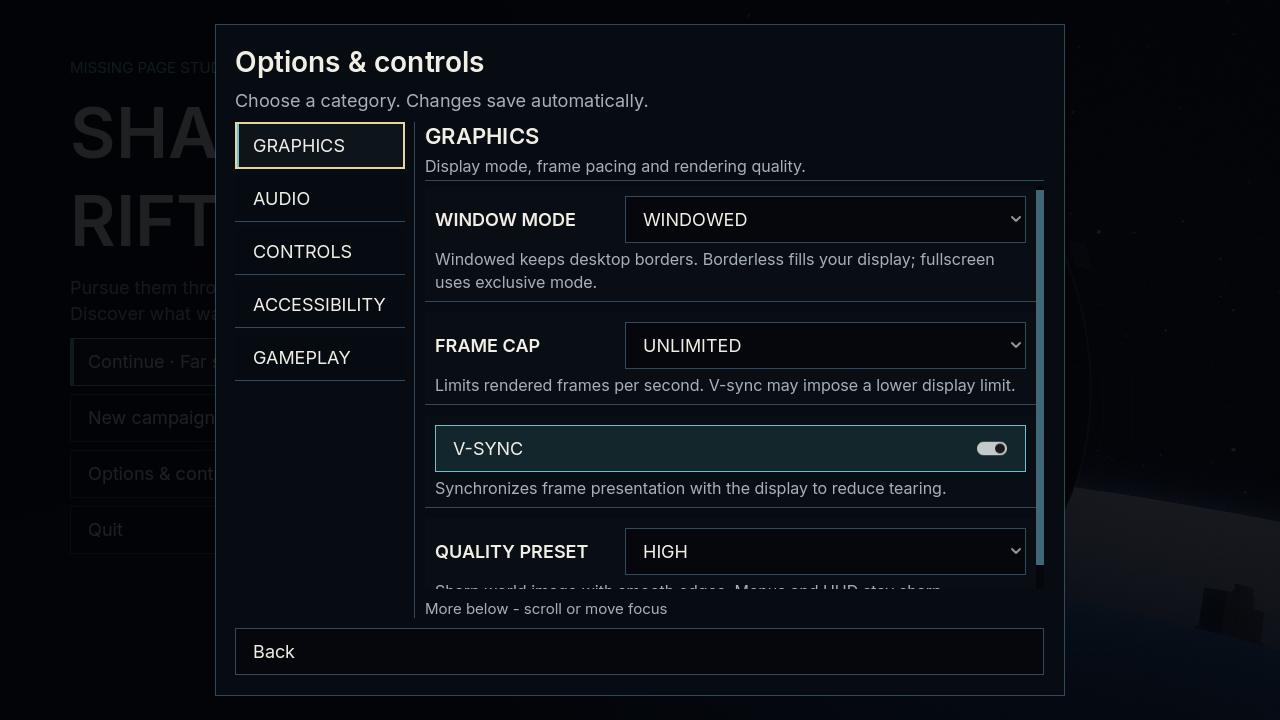1280x720 pixels.
Task: Click the Frame Cap dropdown chevron arrow
Action: tap(1015, 345)
